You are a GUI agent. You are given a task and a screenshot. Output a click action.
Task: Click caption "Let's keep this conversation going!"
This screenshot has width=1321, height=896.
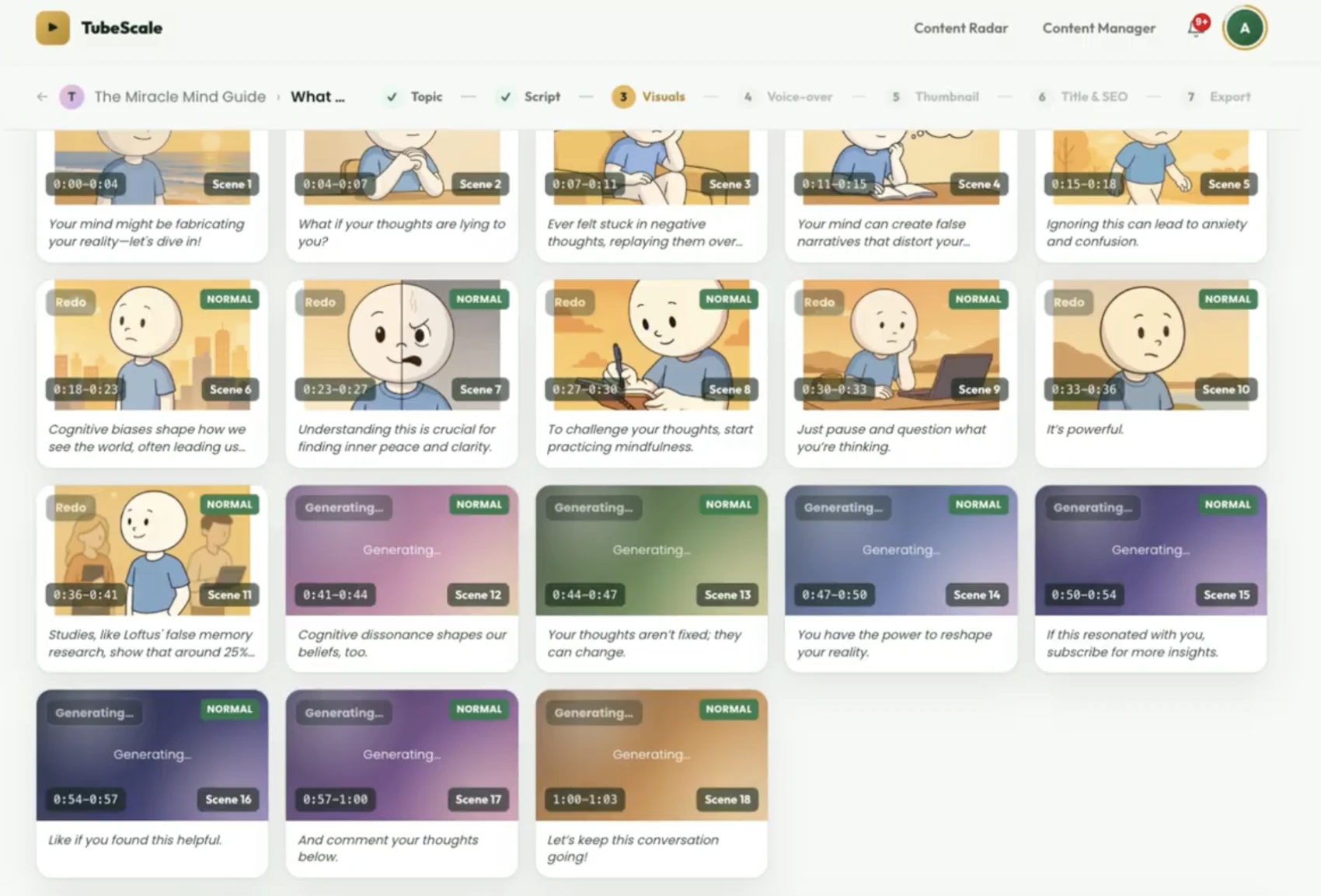point(633,848)
